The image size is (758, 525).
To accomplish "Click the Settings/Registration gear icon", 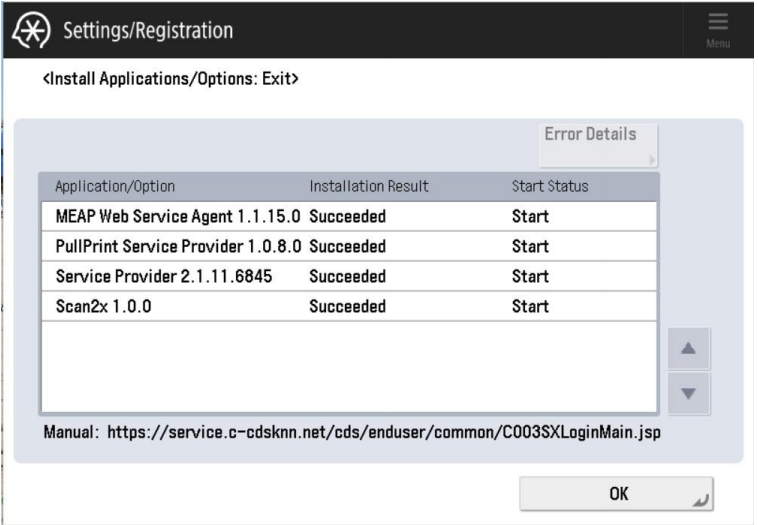I will coord(31,30).
